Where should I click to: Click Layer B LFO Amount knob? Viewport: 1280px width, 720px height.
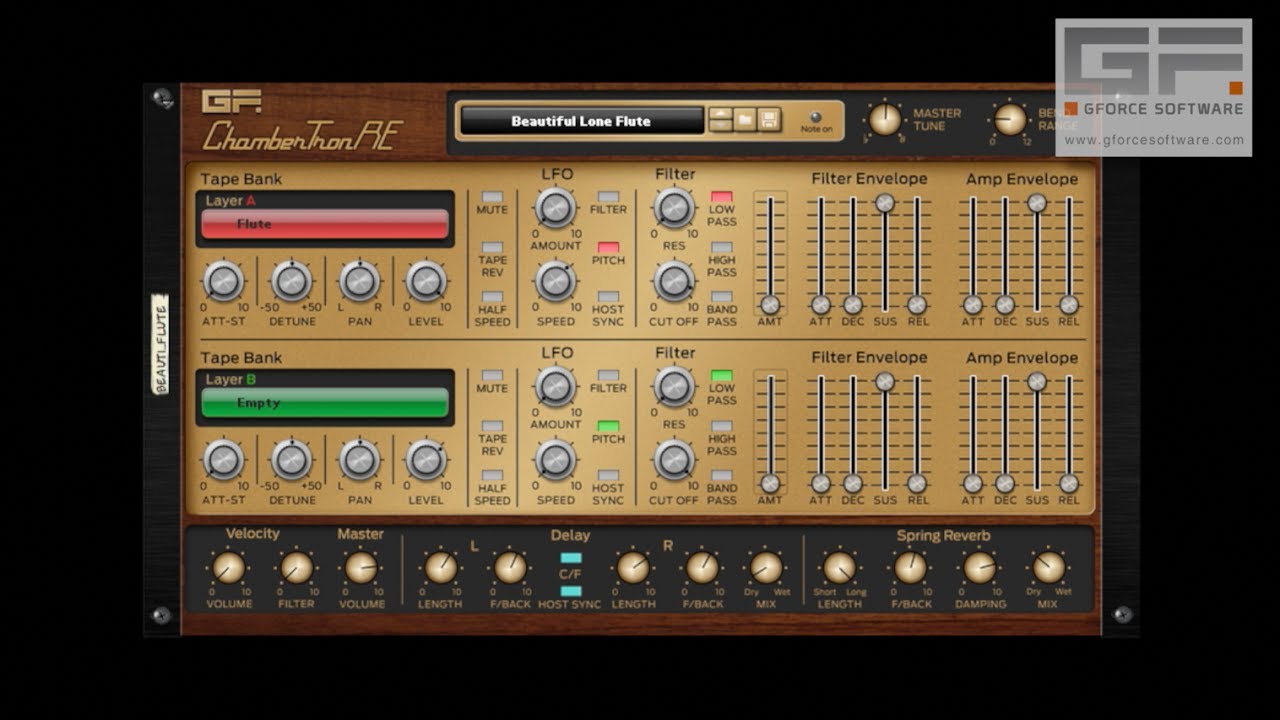pos(555,386)
